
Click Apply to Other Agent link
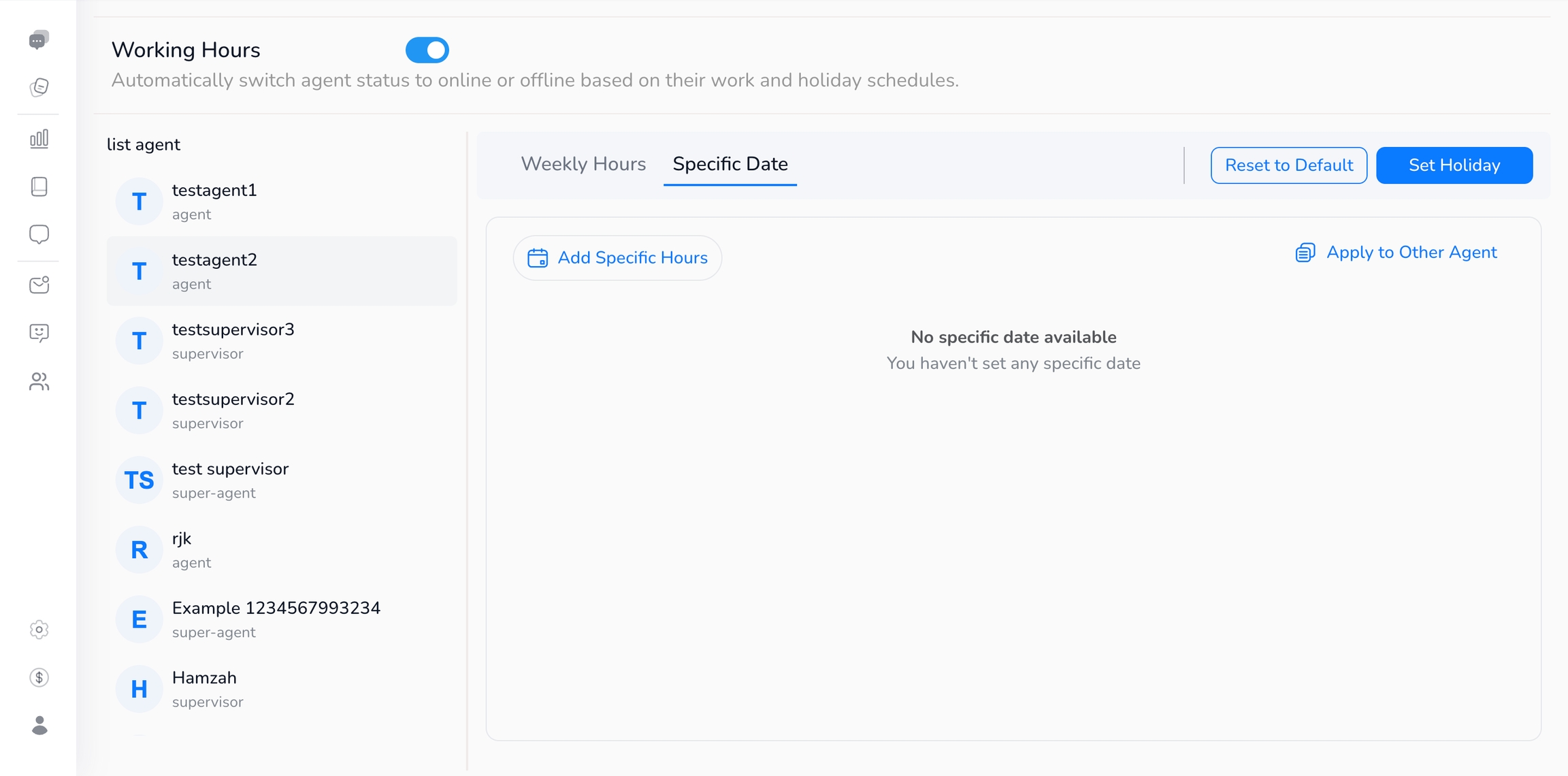click(1396, 253)
